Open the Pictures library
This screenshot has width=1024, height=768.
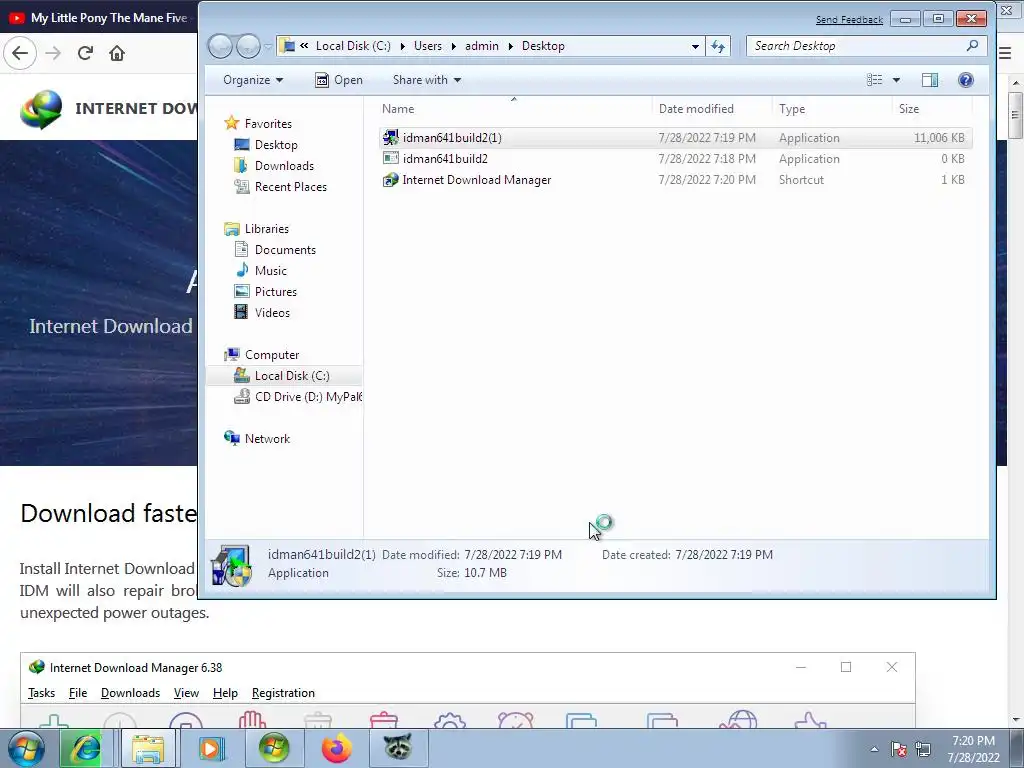276,291
